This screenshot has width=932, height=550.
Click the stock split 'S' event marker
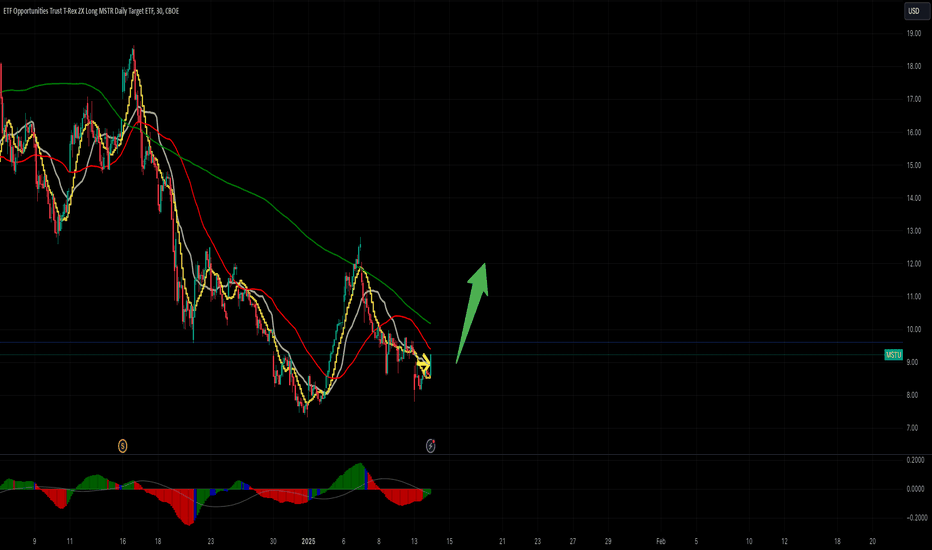point(122,445)
